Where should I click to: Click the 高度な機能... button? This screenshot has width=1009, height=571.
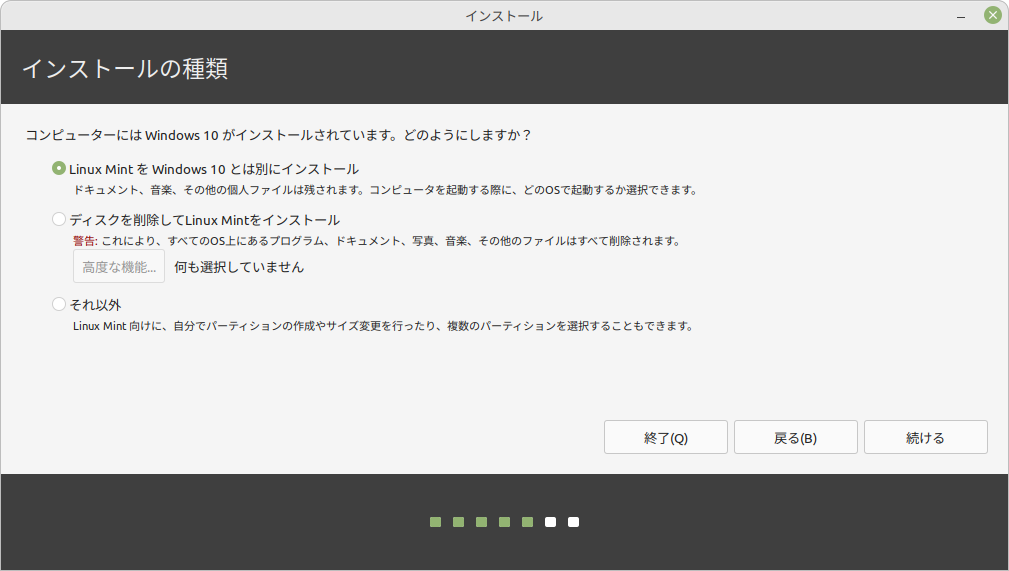119,267
